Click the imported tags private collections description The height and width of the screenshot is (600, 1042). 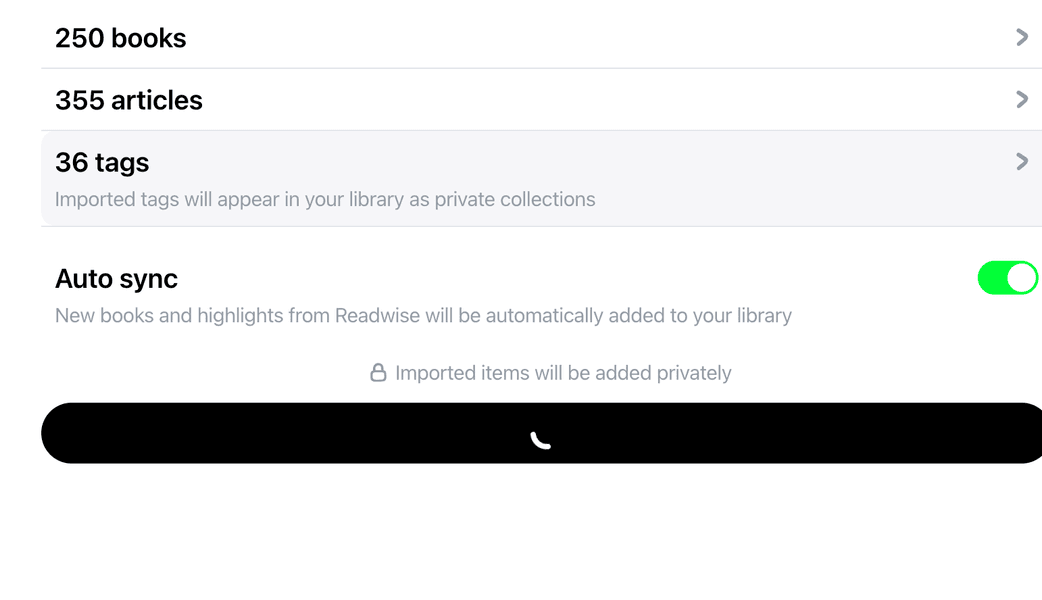[x=325, y=199]
